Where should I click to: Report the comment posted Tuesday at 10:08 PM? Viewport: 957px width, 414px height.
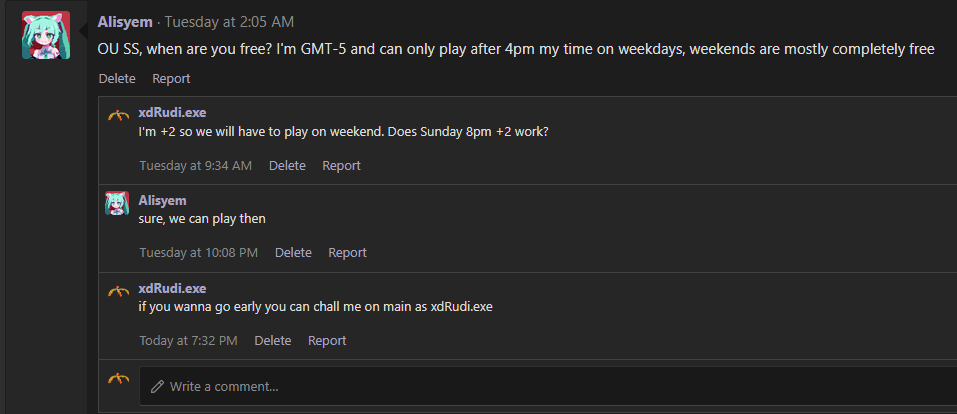click(347, 253)
